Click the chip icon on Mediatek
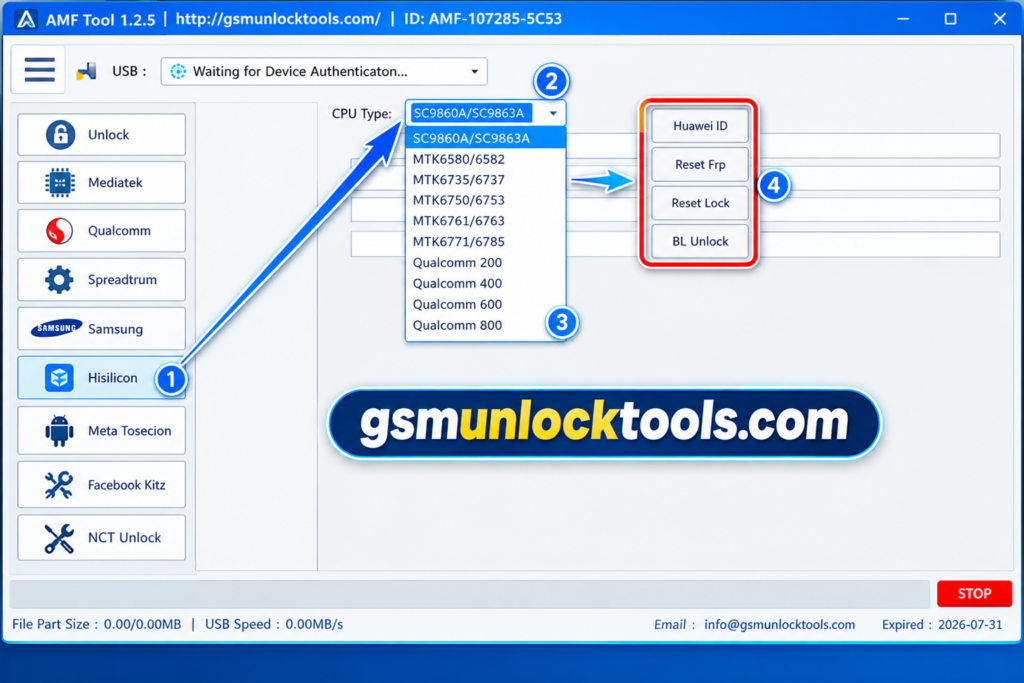The image size is (1024, 683). (x=60, y=182)
